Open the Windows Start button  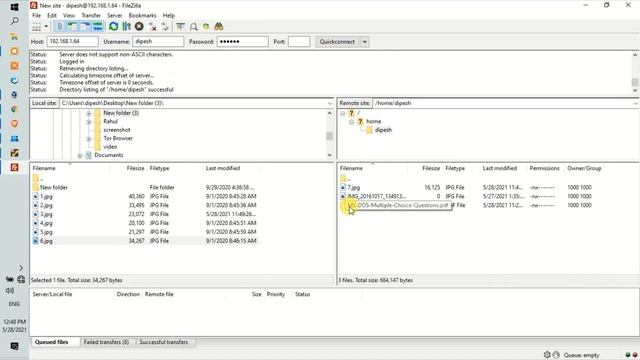[14, 7]
